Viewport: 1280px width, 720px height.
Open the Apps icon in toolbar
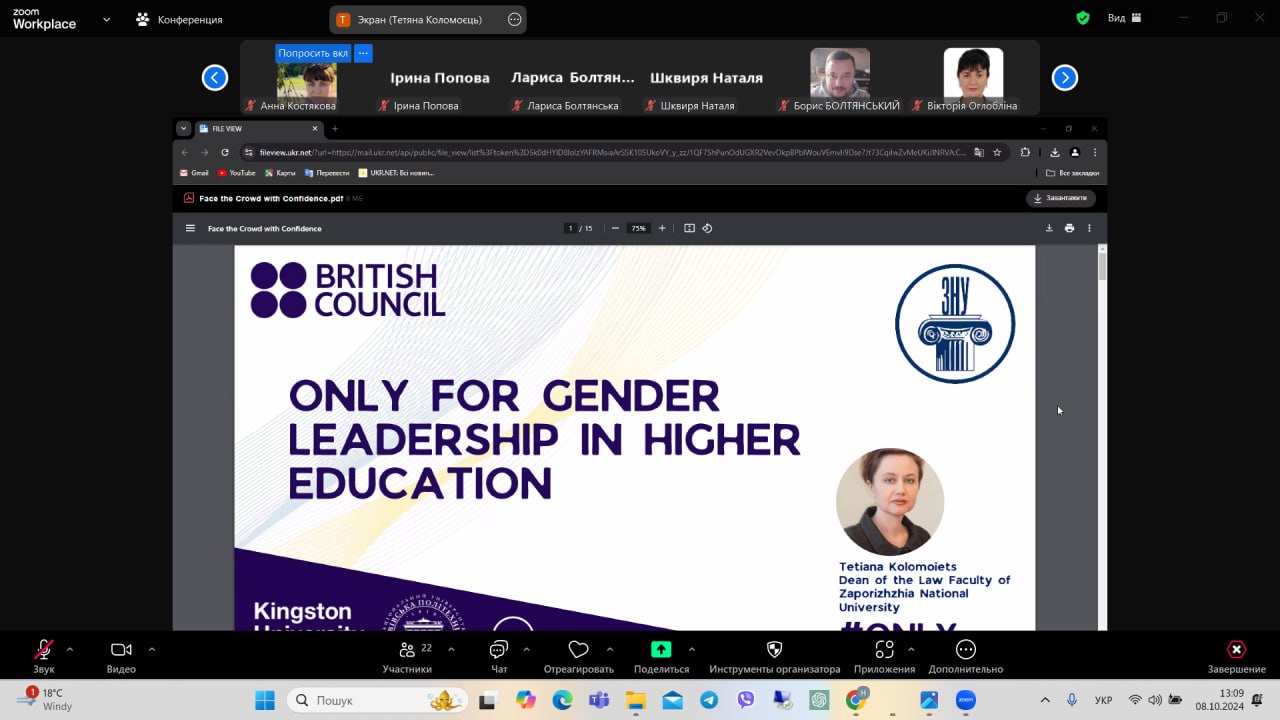(x=884, y=656)
